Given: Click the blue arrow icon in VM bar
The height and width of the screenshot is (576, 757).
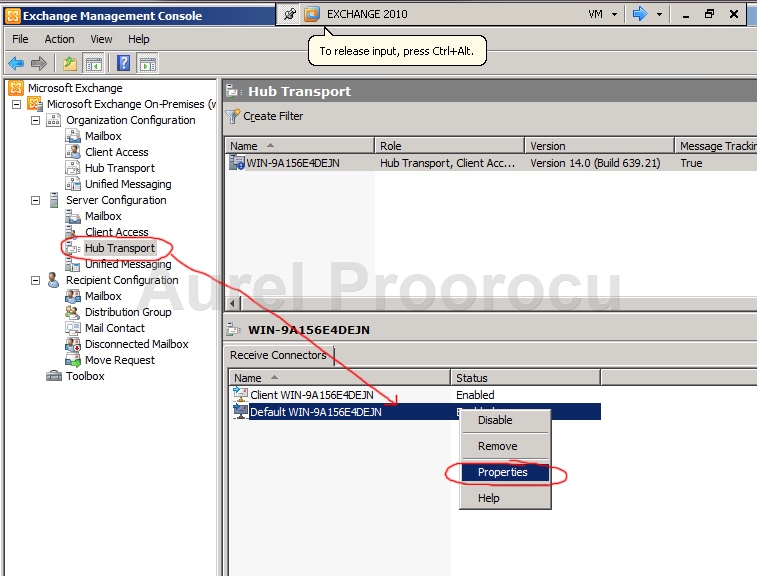Looking at the screenshot, I should pos(640,14).
